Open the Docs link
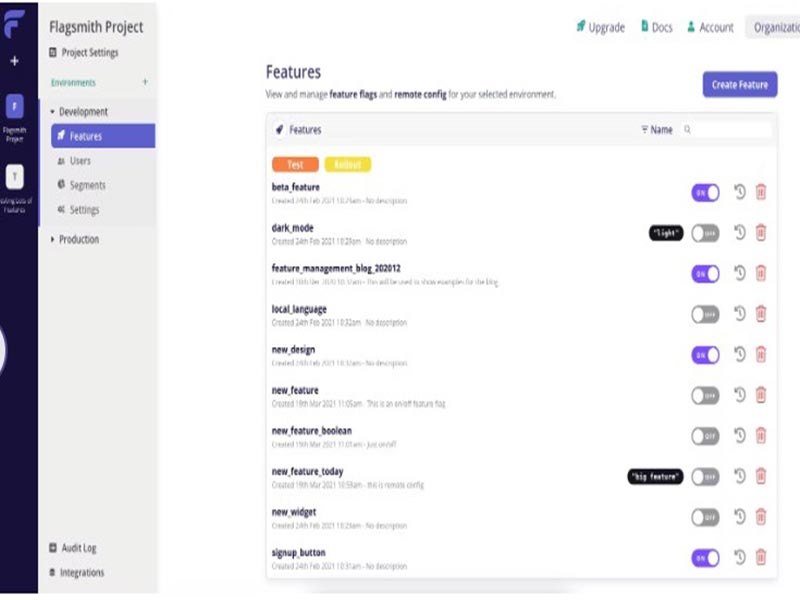The image size is (800, 600). [x=656, y=28]
